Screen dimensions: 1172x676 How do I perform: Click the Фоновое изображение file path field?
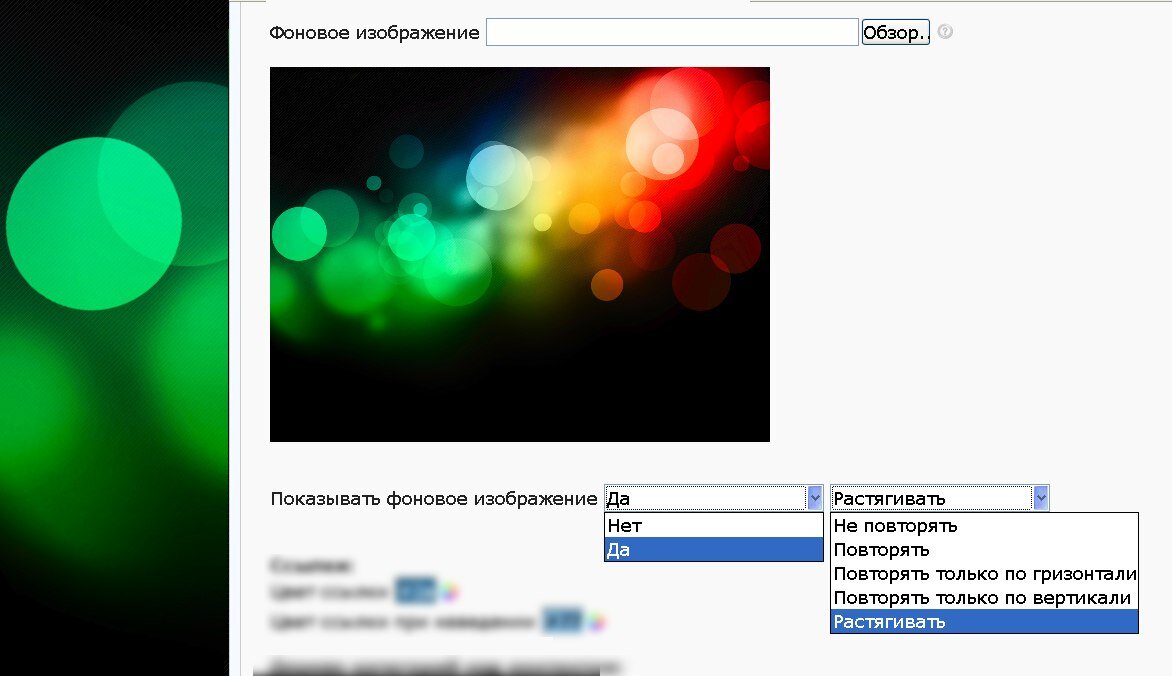(672, 32)
